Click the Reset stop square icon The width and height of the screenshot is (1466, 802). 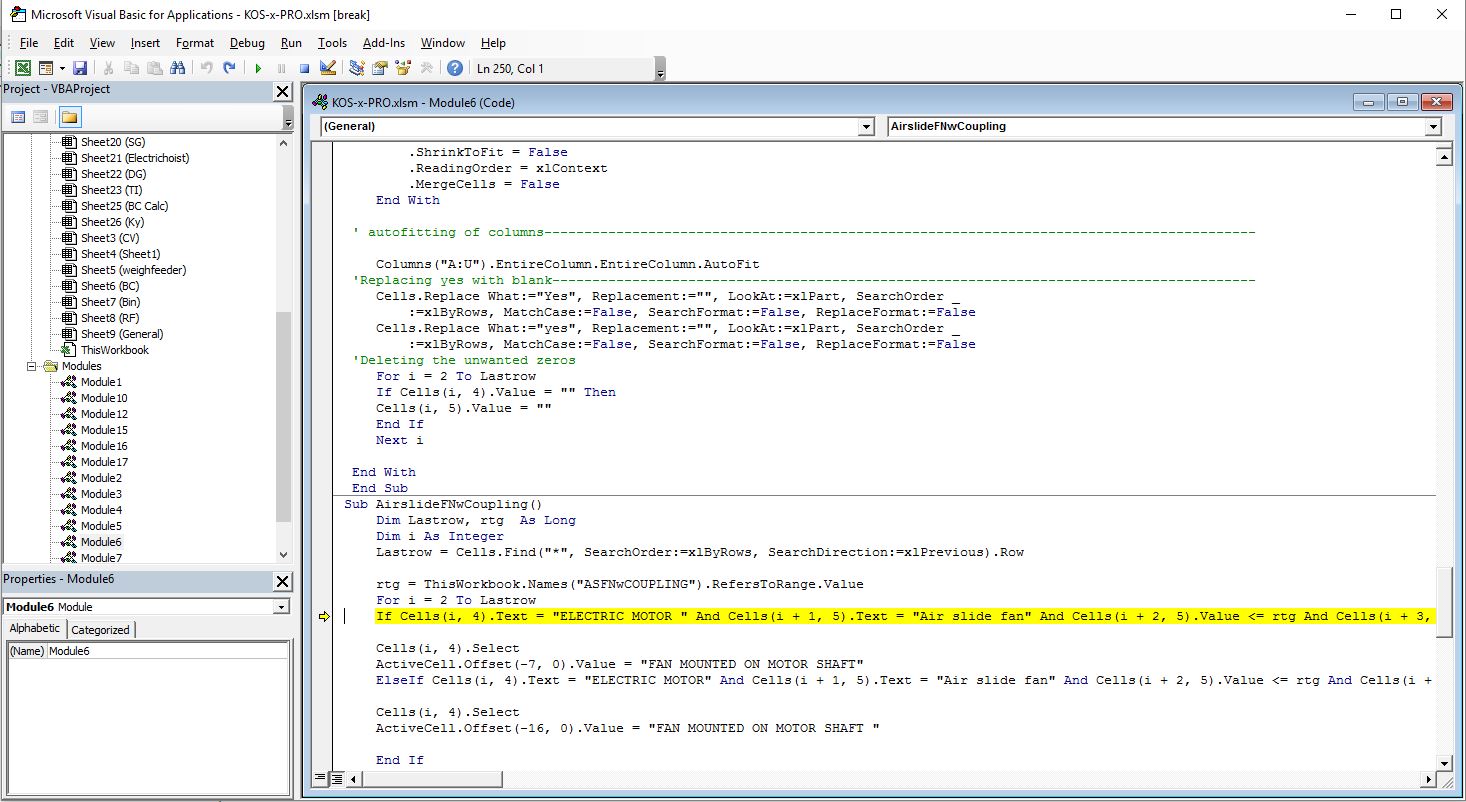304,68
